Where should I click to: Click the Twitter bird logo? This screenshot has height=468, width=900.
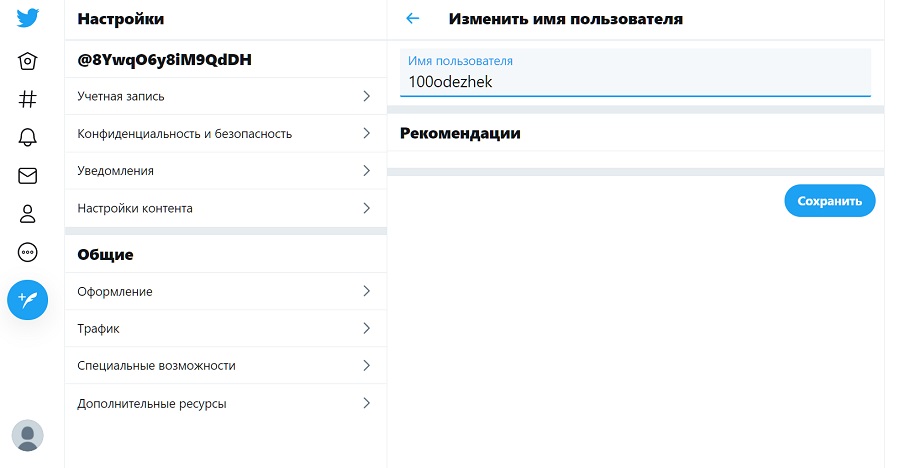28,18
